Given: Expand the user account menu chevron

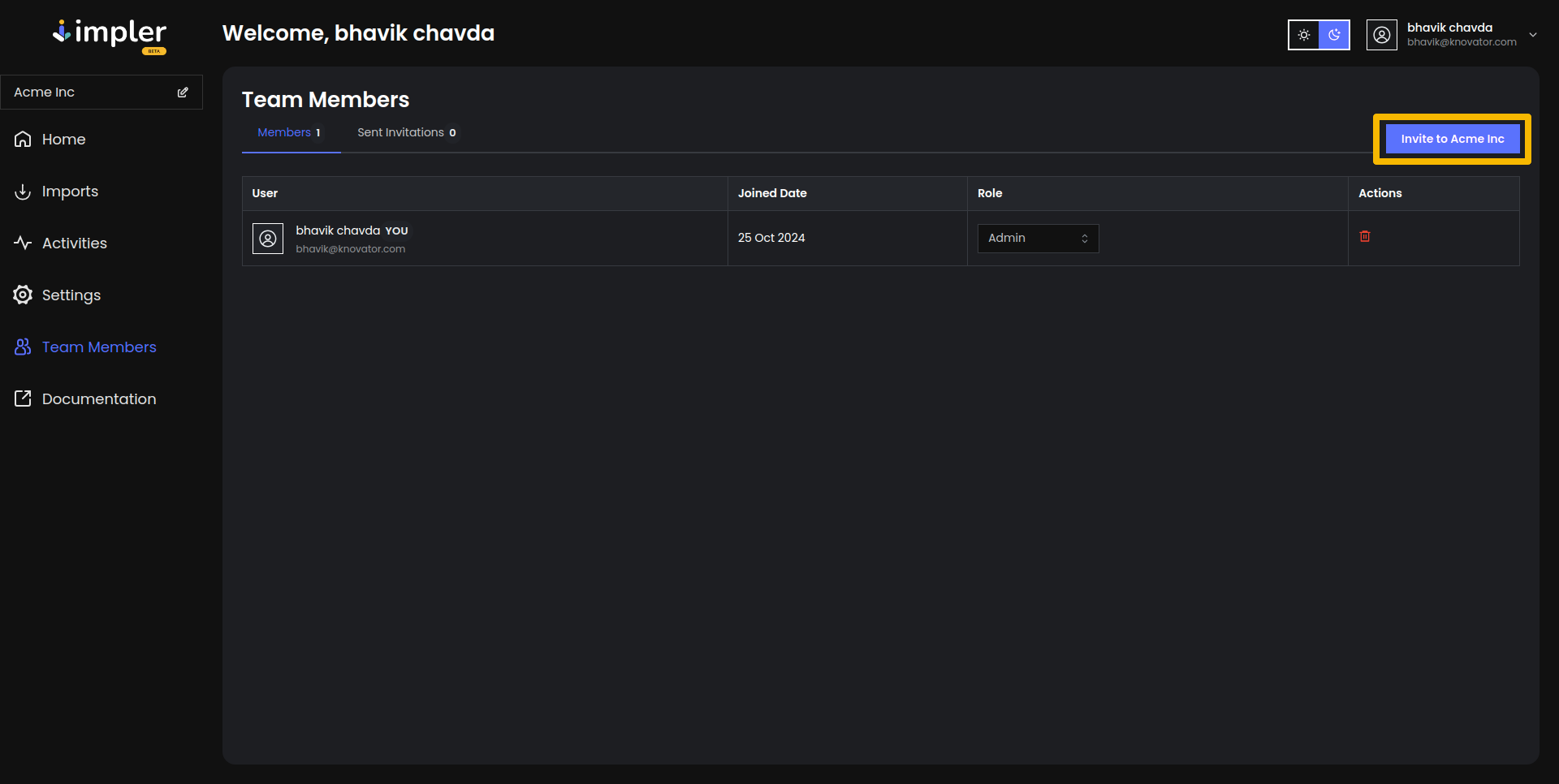Looking at the screenshot, I should click(1533, 35).
